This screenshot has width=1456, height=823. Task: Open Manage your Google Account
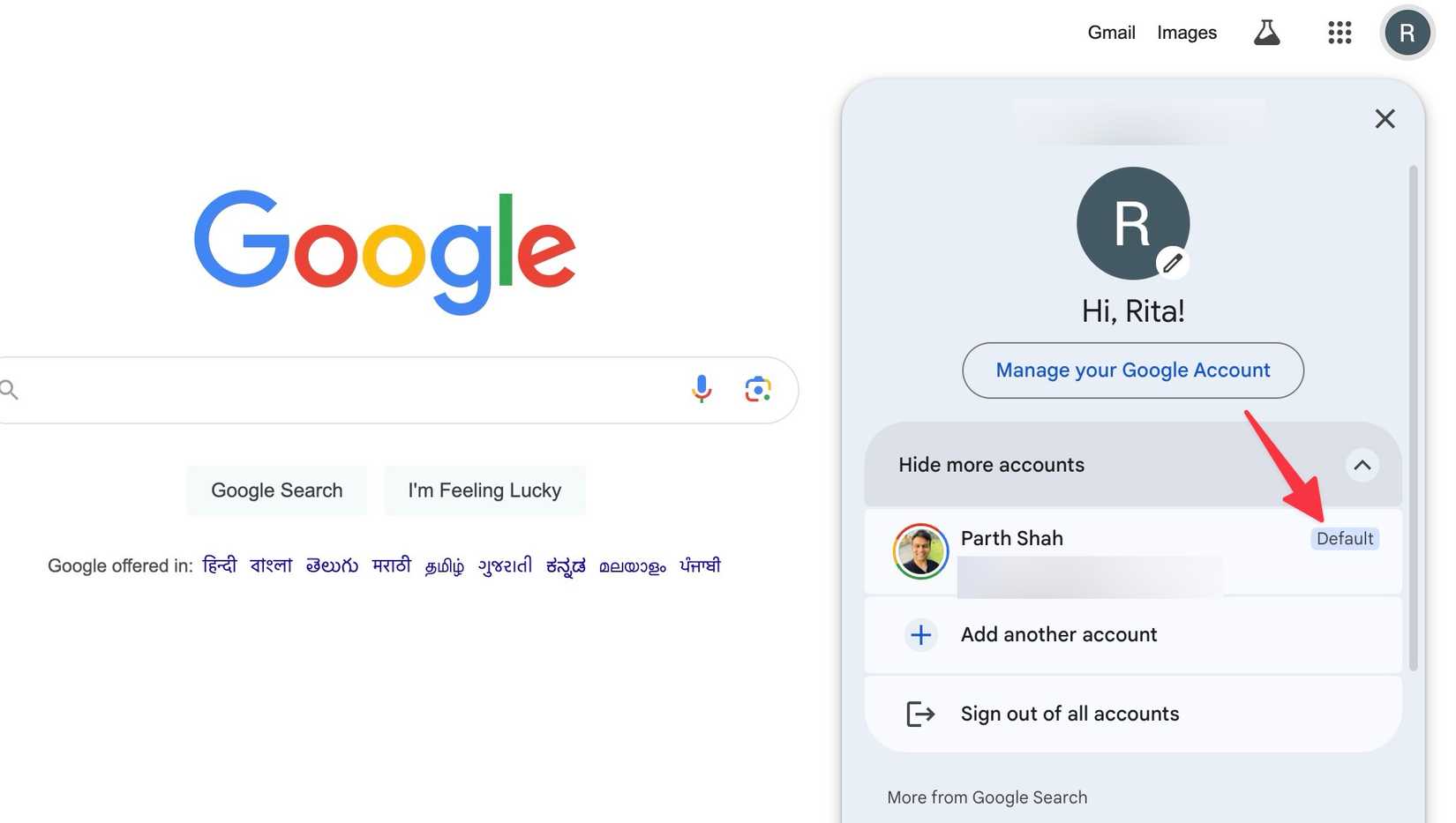coord(1133,370)
